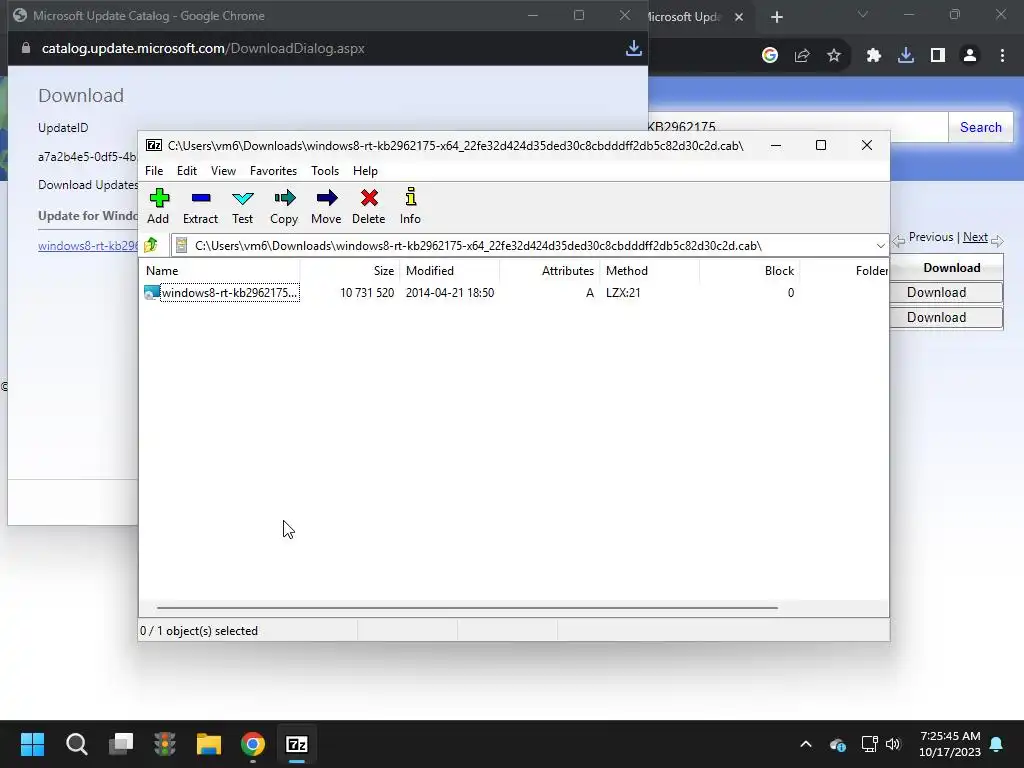
Task: Click the 10 731 520 size value
Action: 367,293
